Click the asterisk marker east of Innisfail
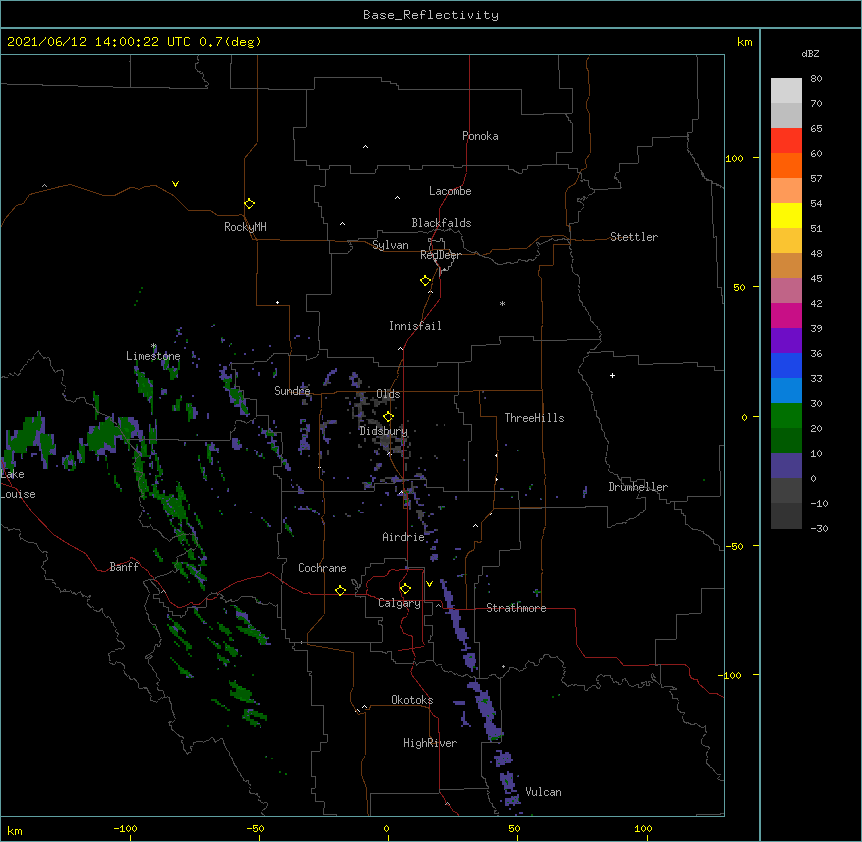 502,303
